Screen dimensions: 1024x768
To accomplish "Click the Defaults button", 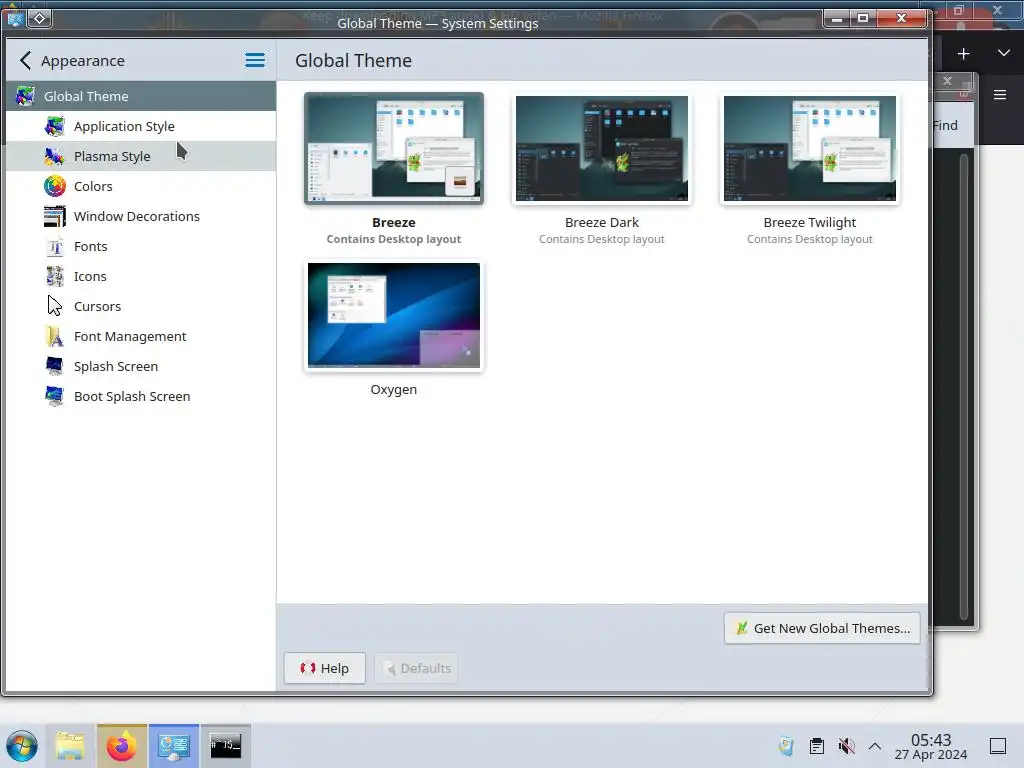I will pyautogui.click(x=417, y=668).
